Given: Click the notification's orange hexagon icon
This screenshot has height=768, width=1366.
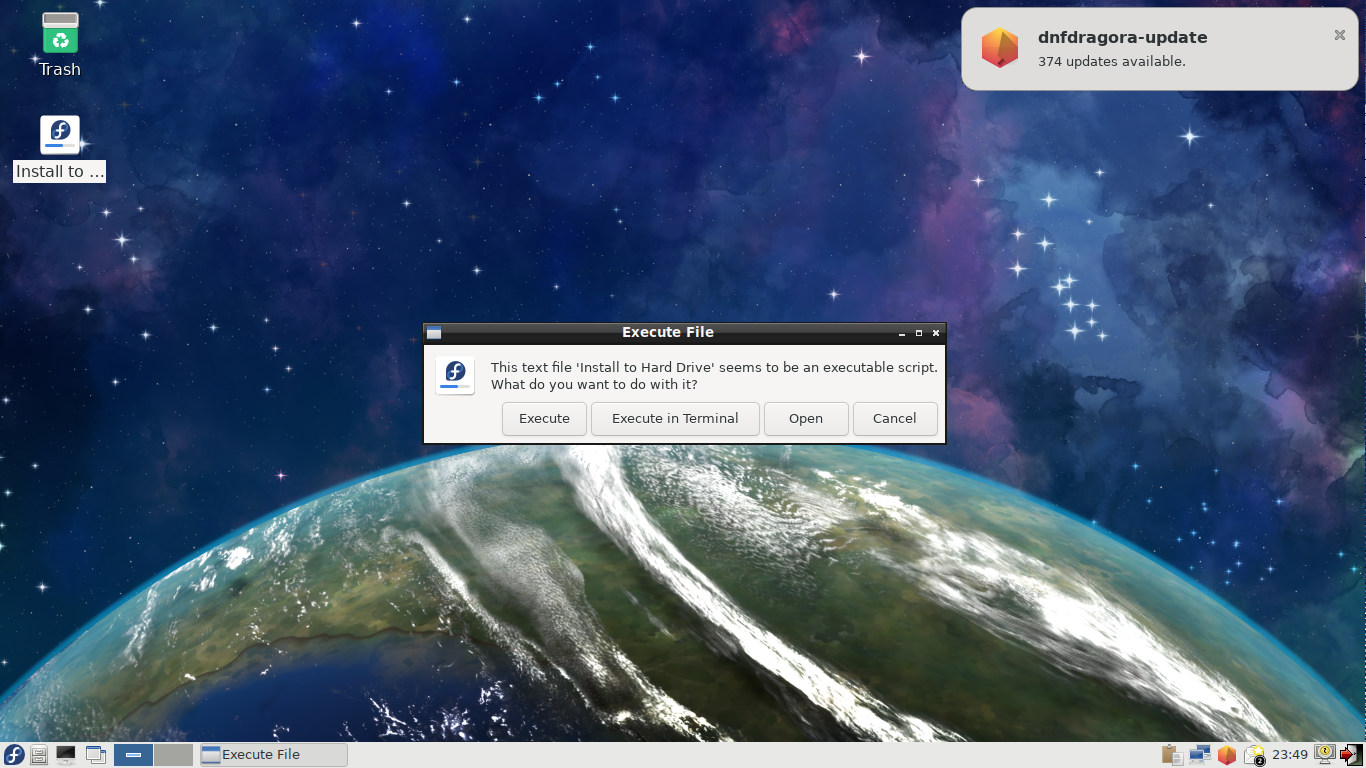Looking at the screenshot, I should pos(999,48).
